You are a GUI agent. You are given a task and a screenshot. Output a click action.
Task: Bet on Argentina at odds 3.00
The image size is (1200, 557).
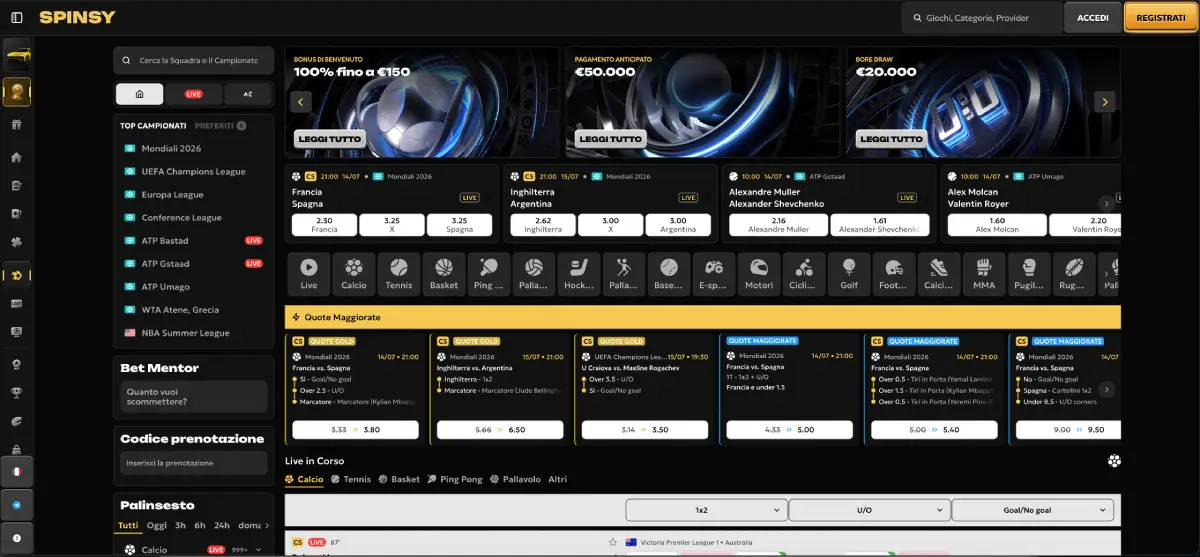(677, 225)
